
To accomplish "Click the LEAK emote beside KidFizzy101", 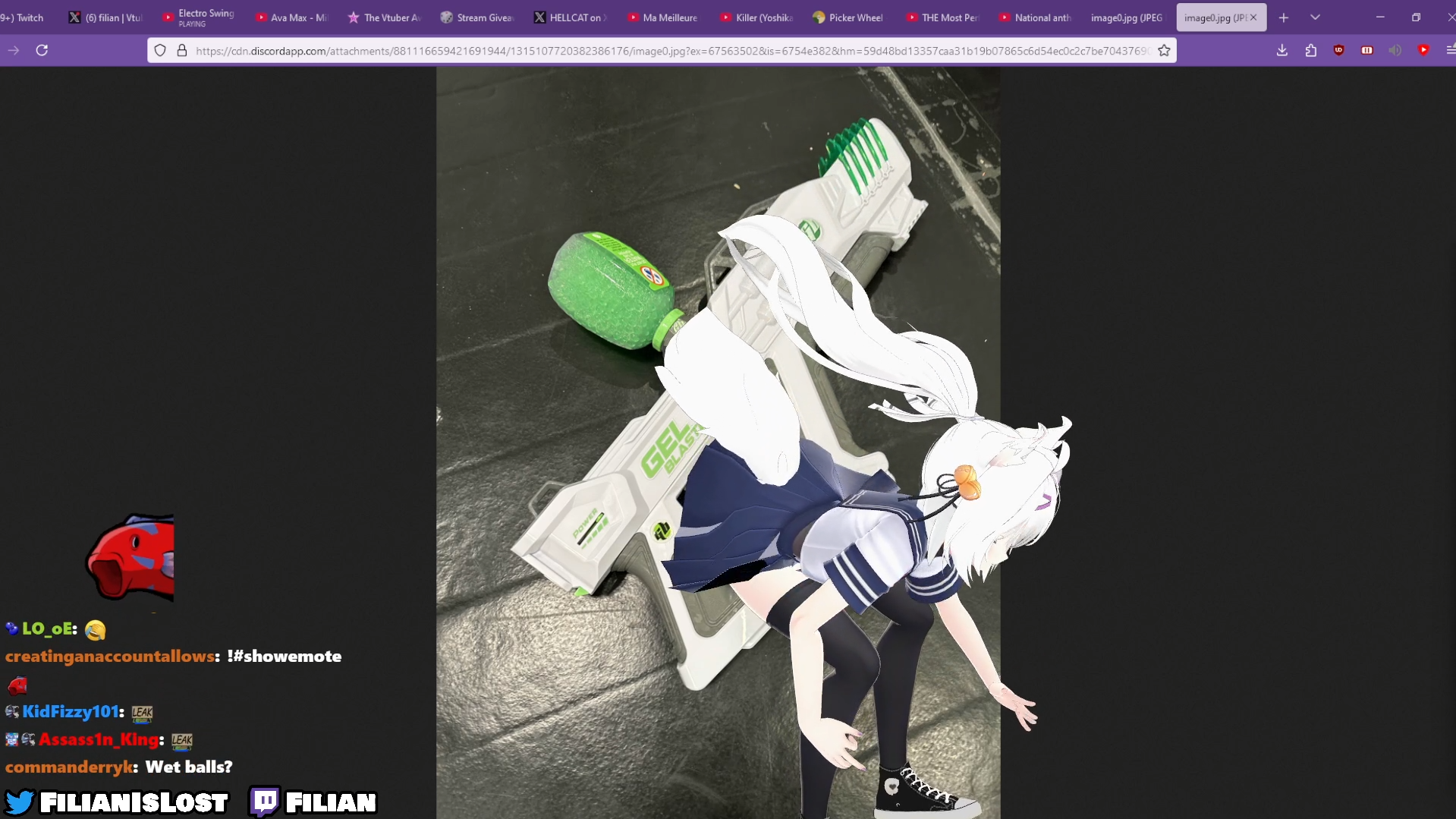I will (x=142, y=713).
